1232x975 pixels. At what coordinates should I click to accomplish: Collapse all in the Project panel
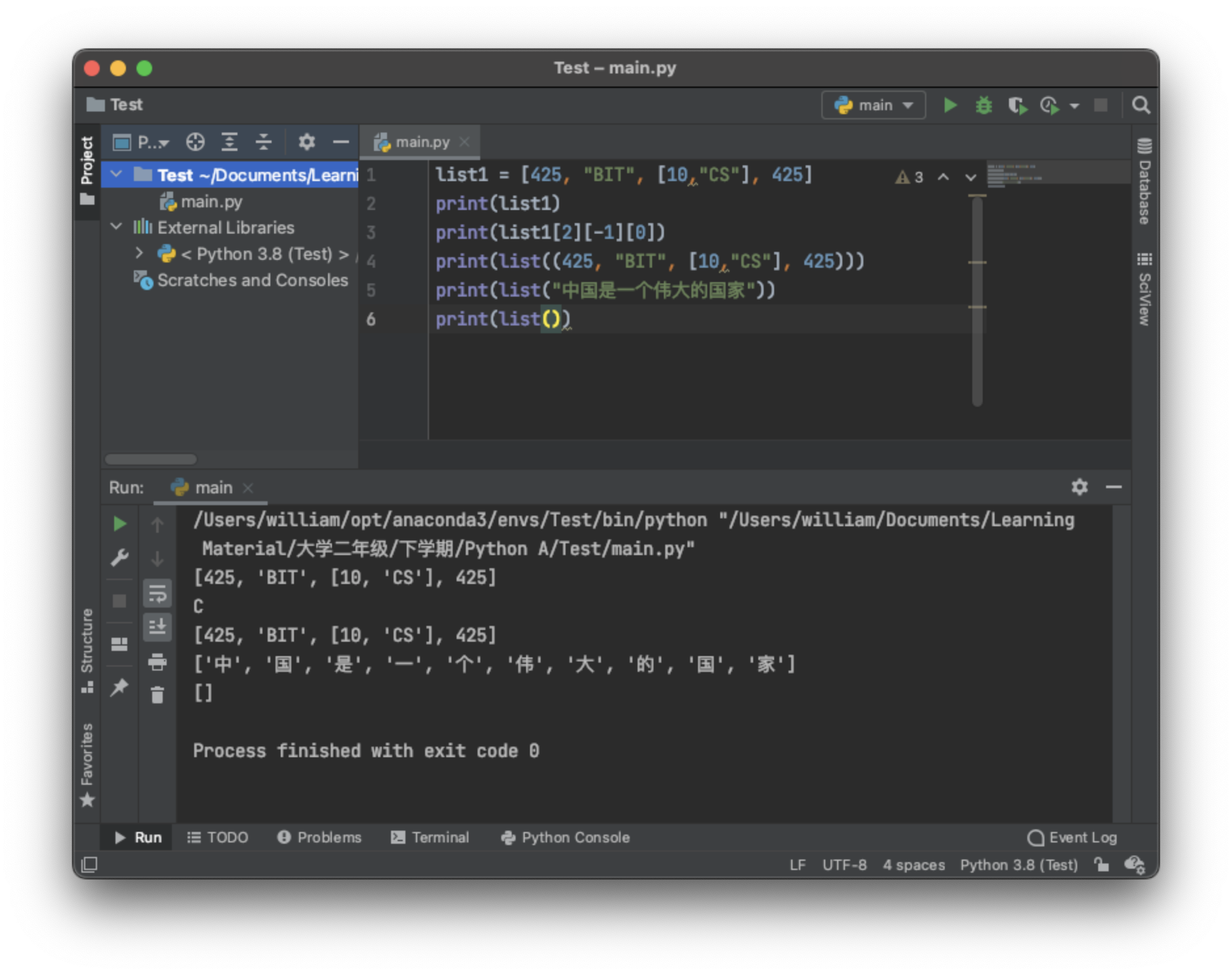coord(263,142)
